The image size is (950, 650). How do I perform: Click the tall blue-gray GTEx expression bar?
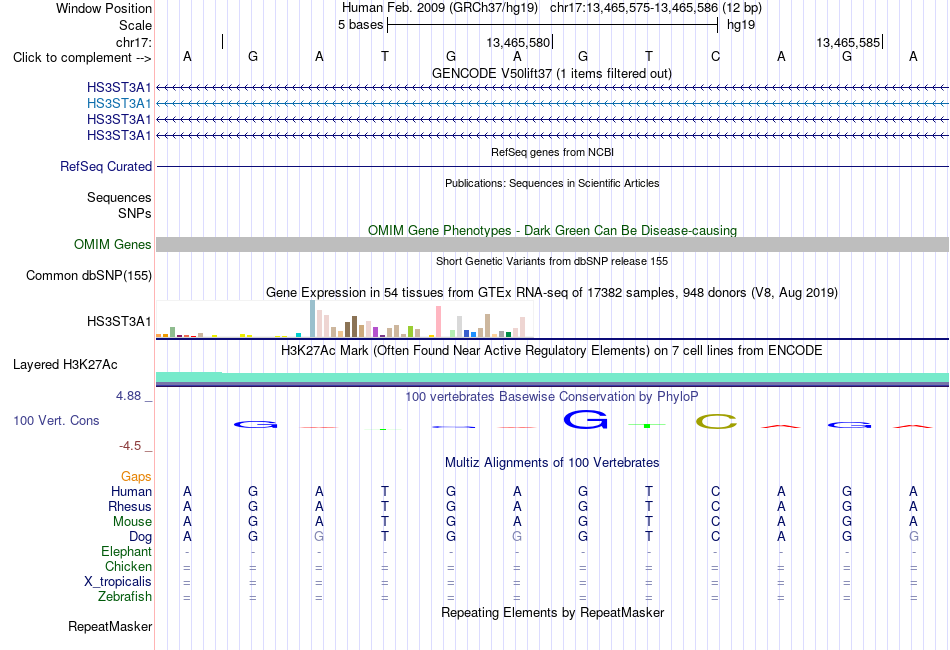click(x=313, y=319)
